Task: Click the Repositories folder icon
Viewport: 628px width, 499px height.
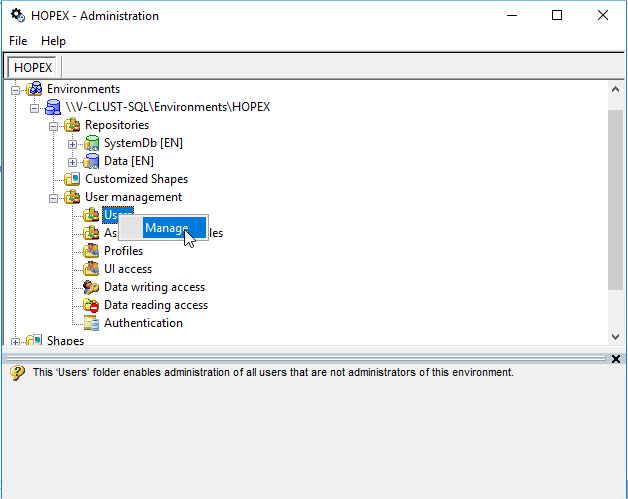Action: pos(72,125)
